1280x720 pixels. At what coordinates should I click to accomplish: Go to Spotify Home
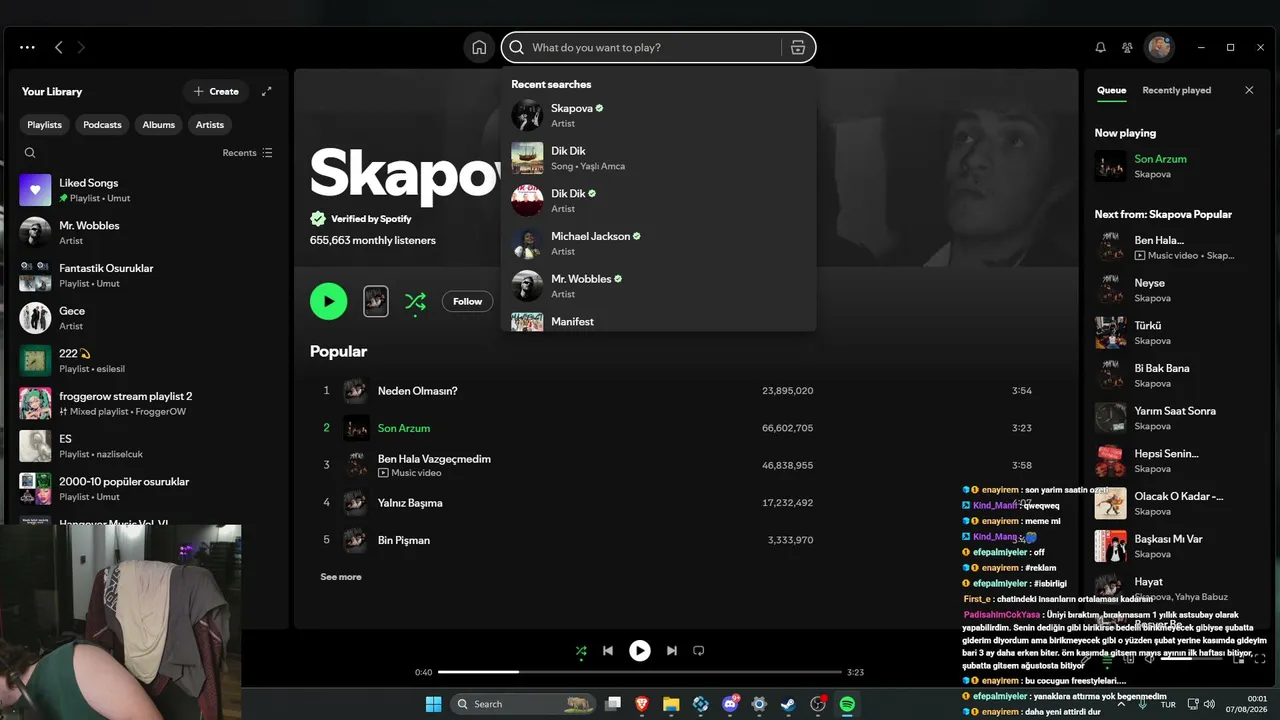(x=479, y=47)
